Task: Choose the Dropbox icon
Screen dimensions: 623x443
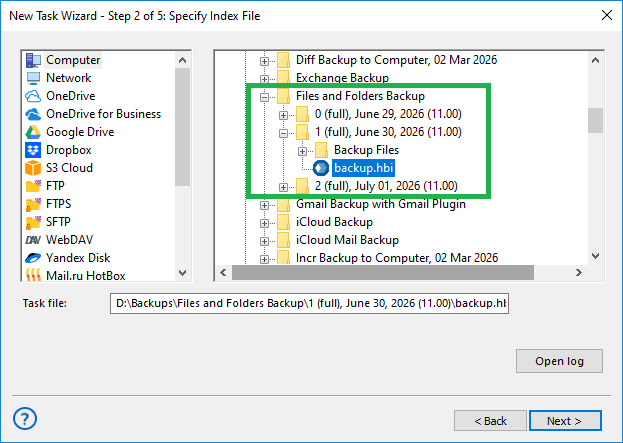Action: [33, 150]
